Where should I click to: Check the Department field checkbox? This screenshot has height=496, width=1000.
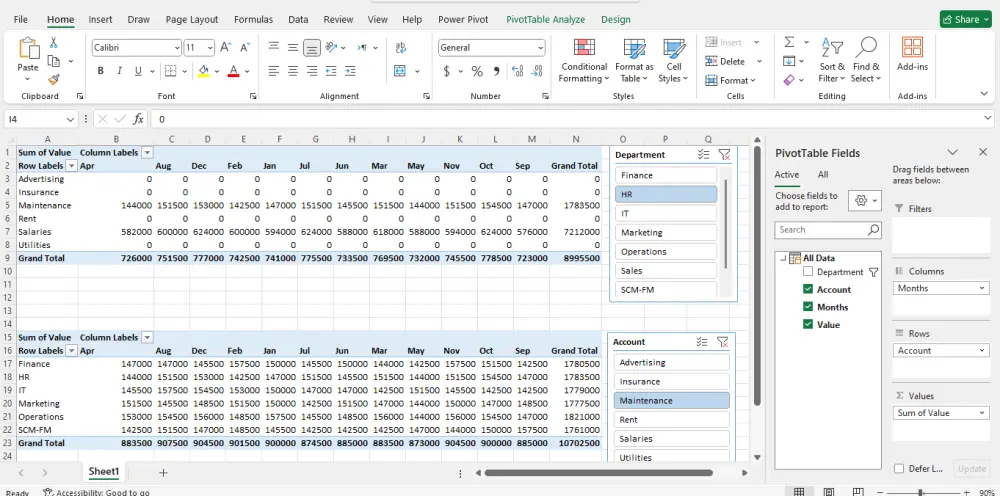808,272
